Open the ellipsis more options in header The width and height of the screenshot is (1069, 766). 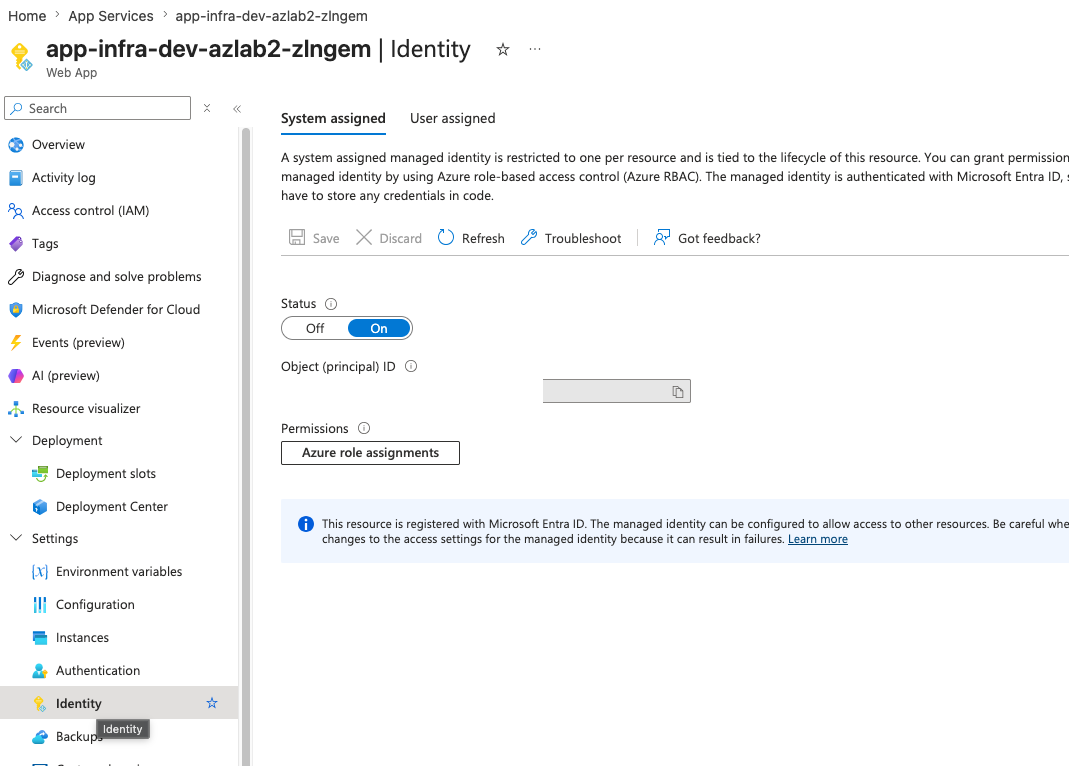(x=534, y=49)
